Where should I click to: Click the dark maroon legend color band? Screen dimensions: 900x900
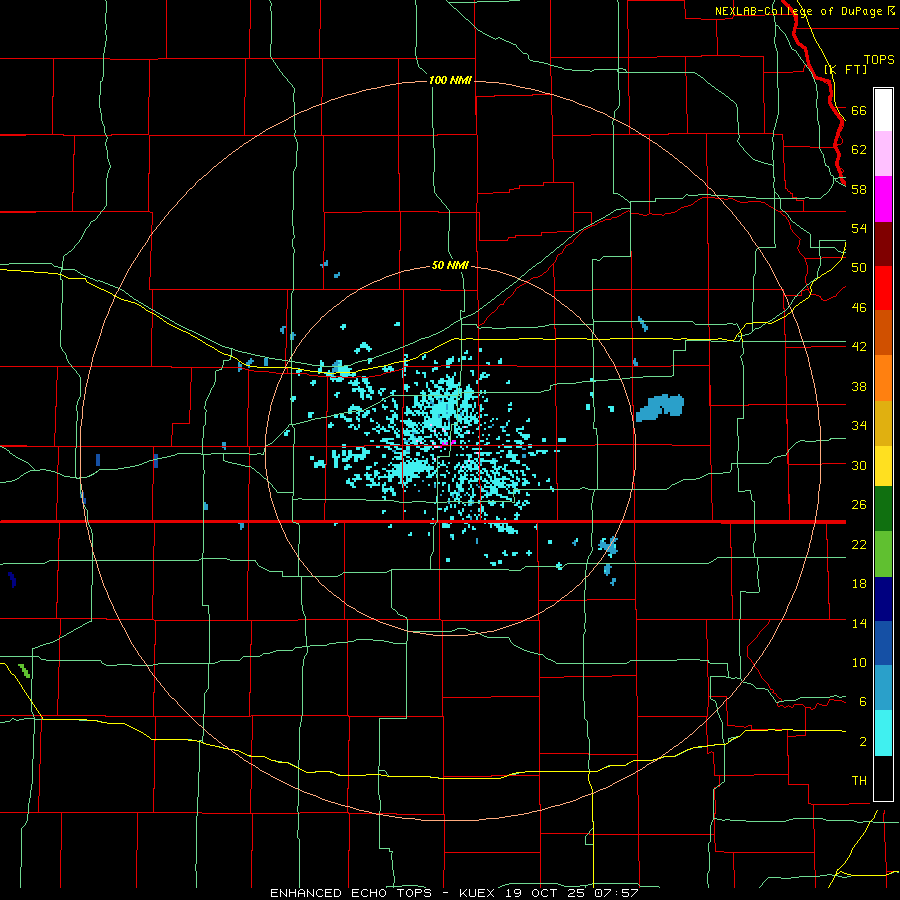[883, 244]
